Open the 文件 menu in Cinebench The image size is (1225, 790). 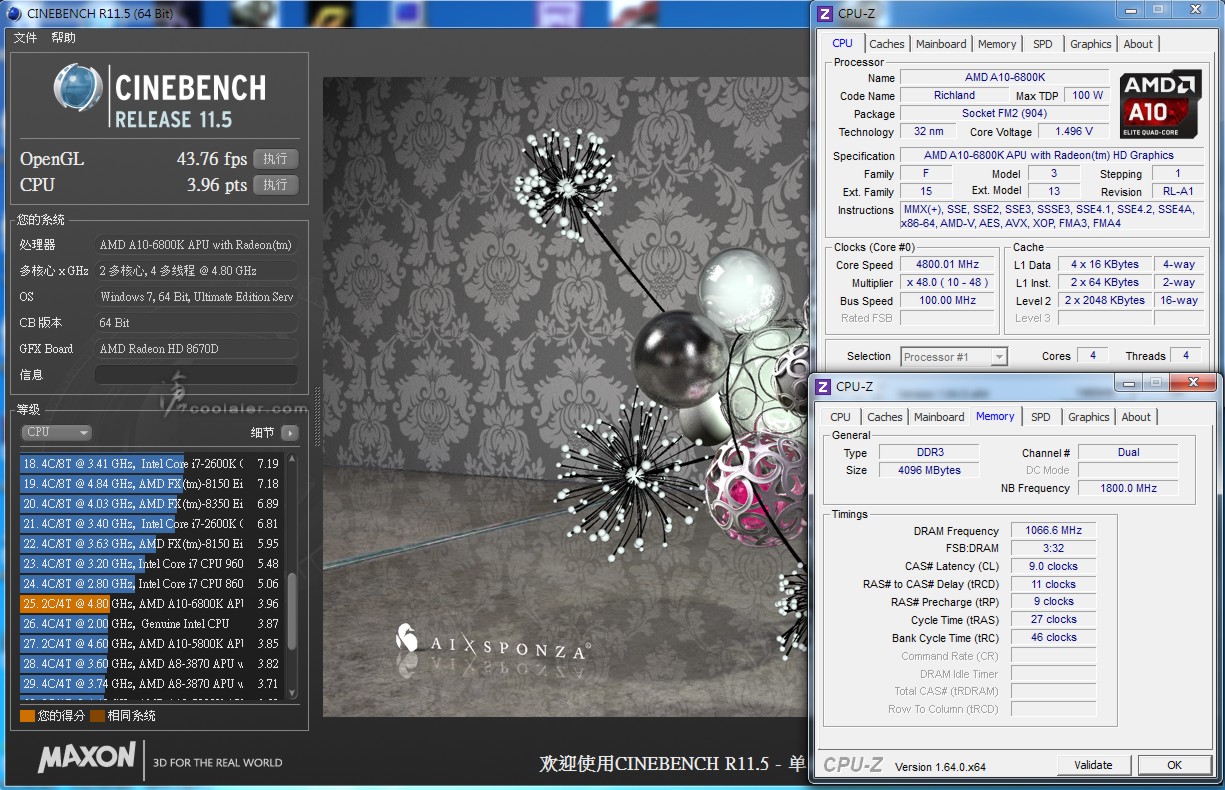(25, 38)
